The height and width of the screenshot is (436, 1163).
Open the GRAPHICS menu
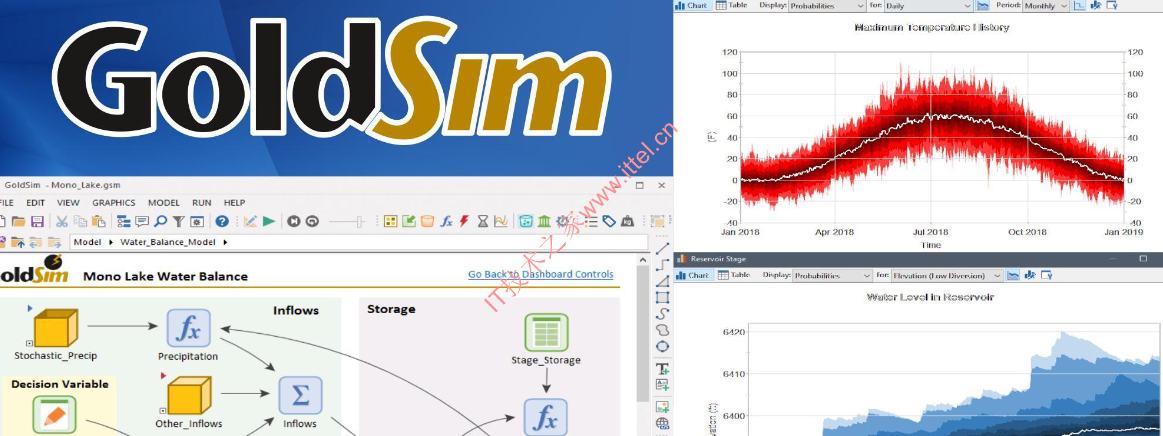(113, 202)
